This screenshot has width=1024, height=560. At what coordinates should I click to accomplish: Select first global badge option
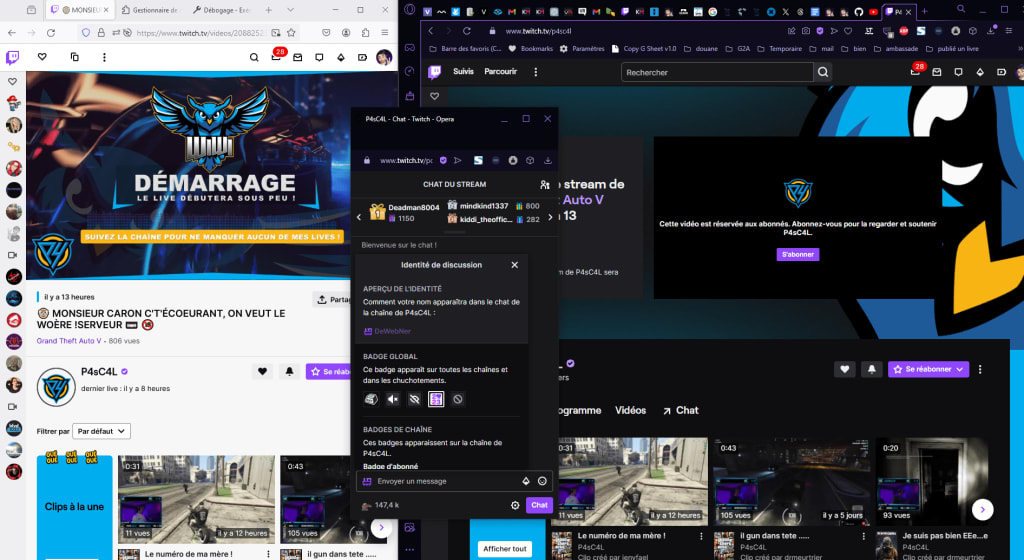click(371, 399)
